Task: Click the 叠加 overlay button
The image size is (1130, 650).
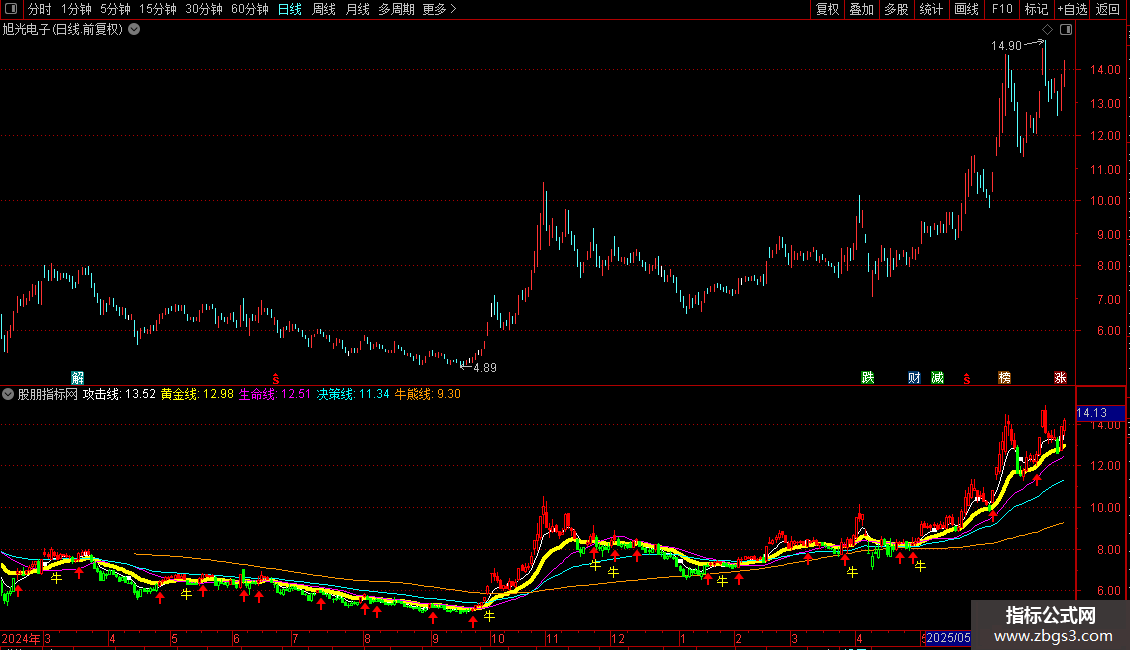Action: pyautogui.click(x=861, y=9)
